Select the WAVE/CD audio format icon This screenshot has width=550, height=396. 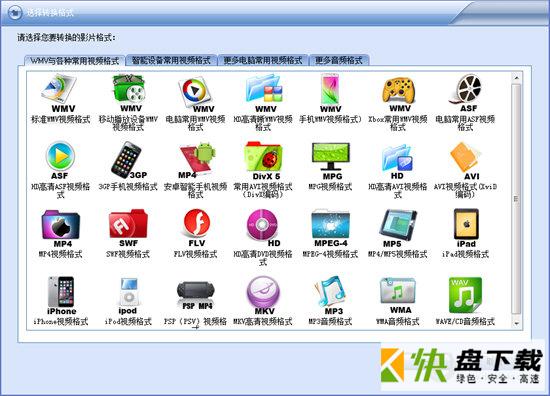[x=465, y=295]
